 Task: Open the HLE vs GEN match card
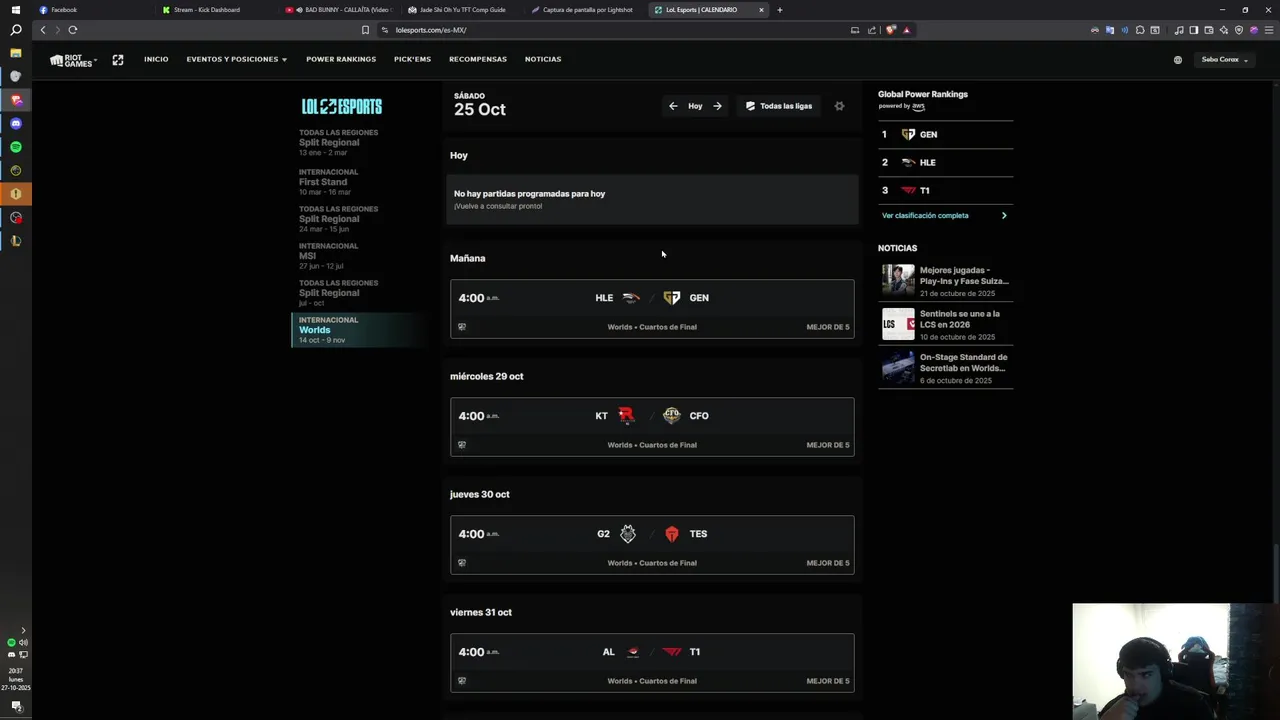(x=652, y=309)
